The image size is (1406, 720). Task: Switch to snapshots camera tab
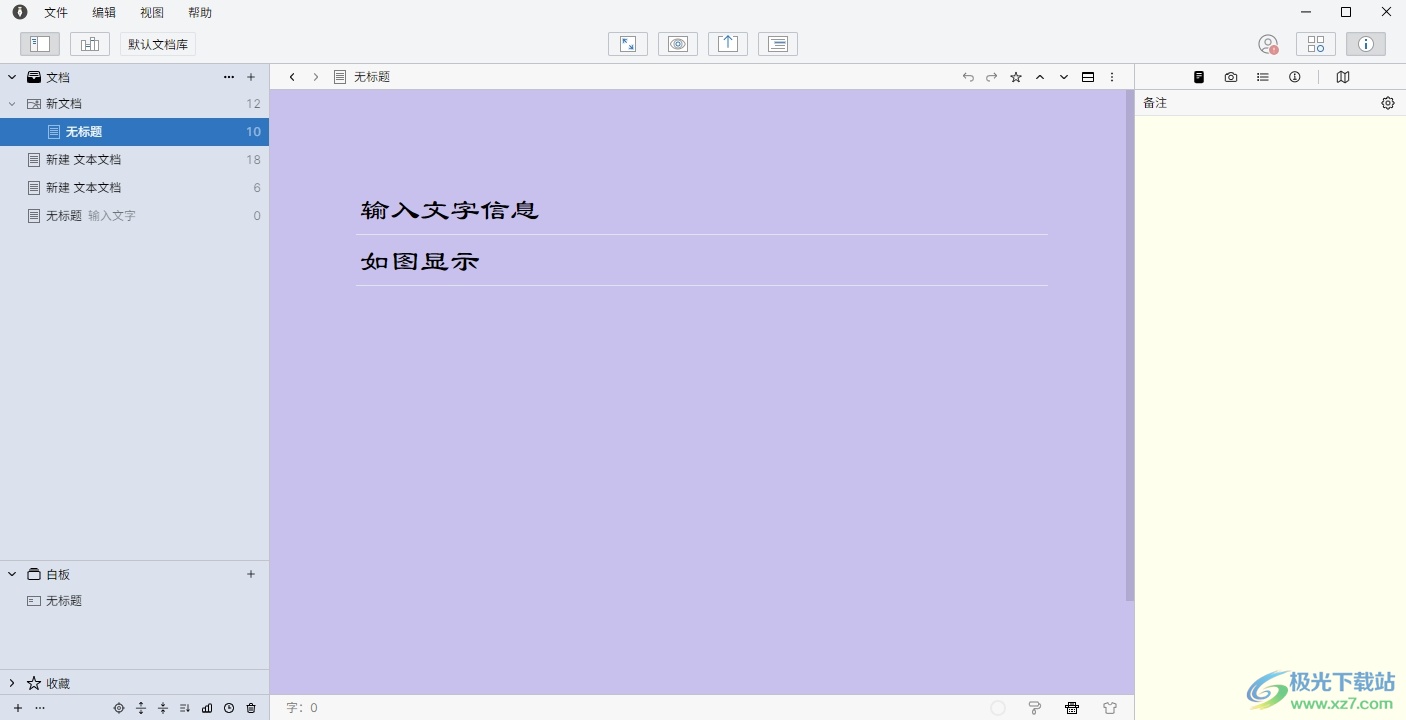(x=1231, y=77)
